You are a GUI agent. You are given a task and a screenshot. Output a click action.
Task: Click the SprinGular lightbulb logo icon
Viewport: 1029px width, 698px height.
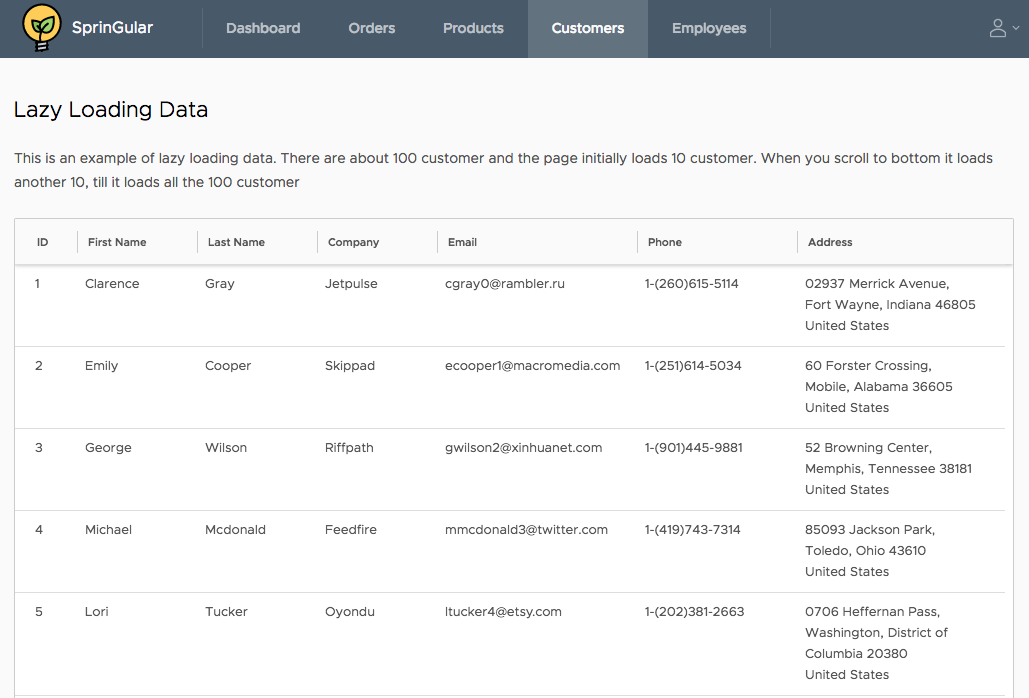pos(40,29)
